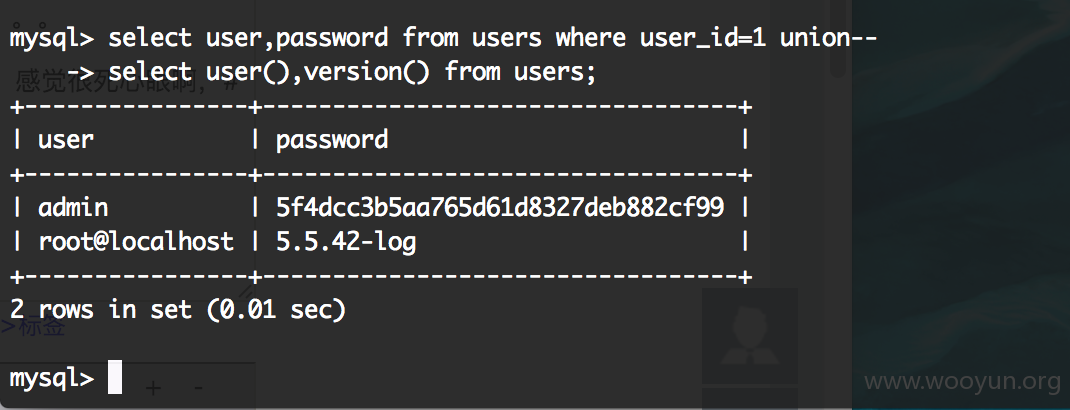Click the faint minus button behind terminal
The height and width of the screenshot is (410, 1070).
(x=198, y=388)
